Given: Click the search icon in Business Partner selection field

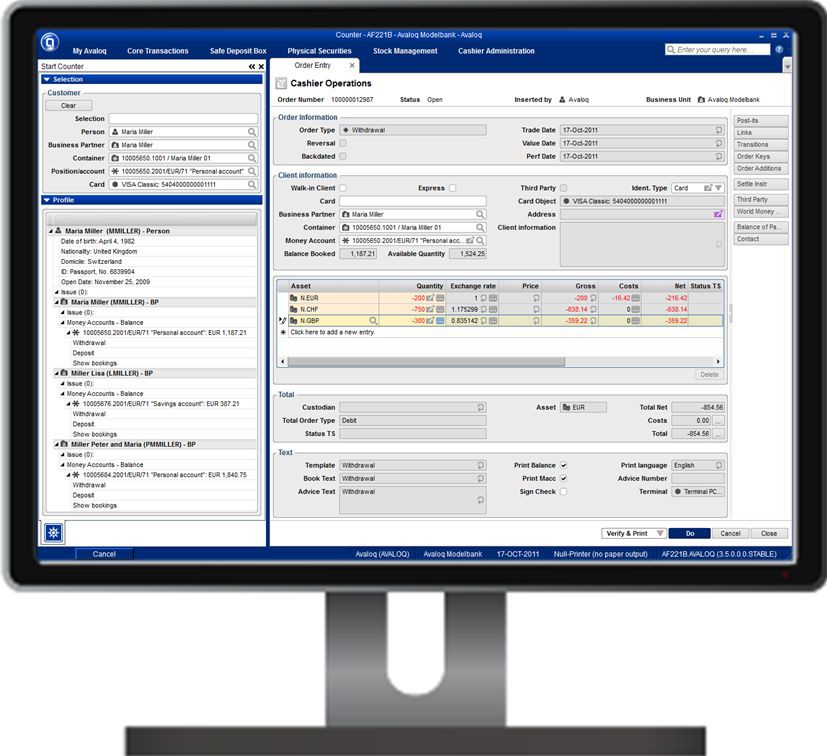Looking at the screenshot, I should pos(252,145).
